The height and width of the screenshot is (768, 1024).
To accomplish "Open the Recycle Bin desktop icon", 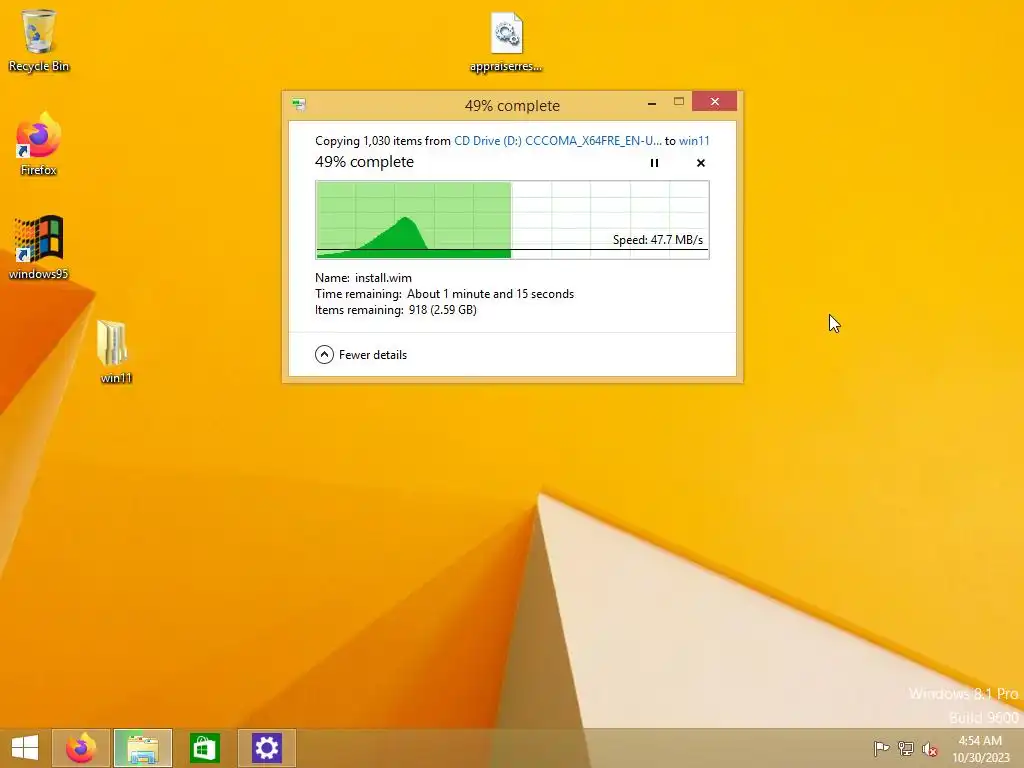I will (39, 40).
